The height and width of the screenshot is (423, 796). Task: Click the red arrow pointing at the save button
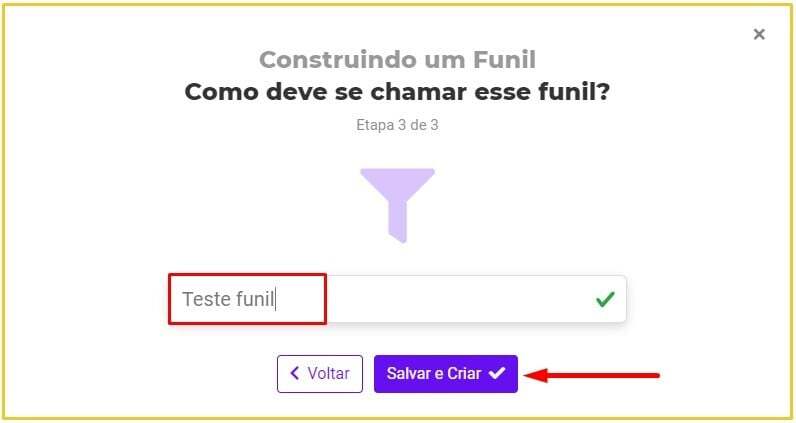(593, 376)
